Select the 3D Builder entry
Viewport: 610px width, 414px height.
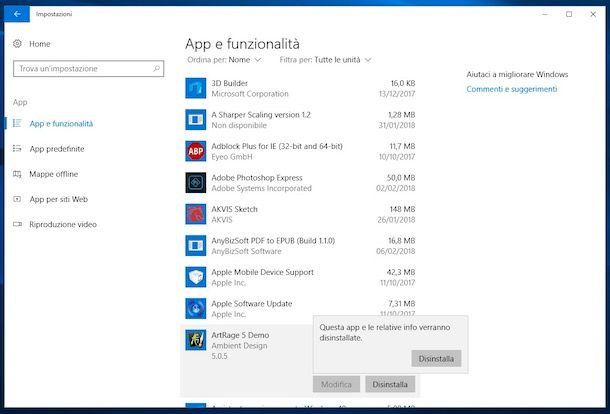(300, 88)
